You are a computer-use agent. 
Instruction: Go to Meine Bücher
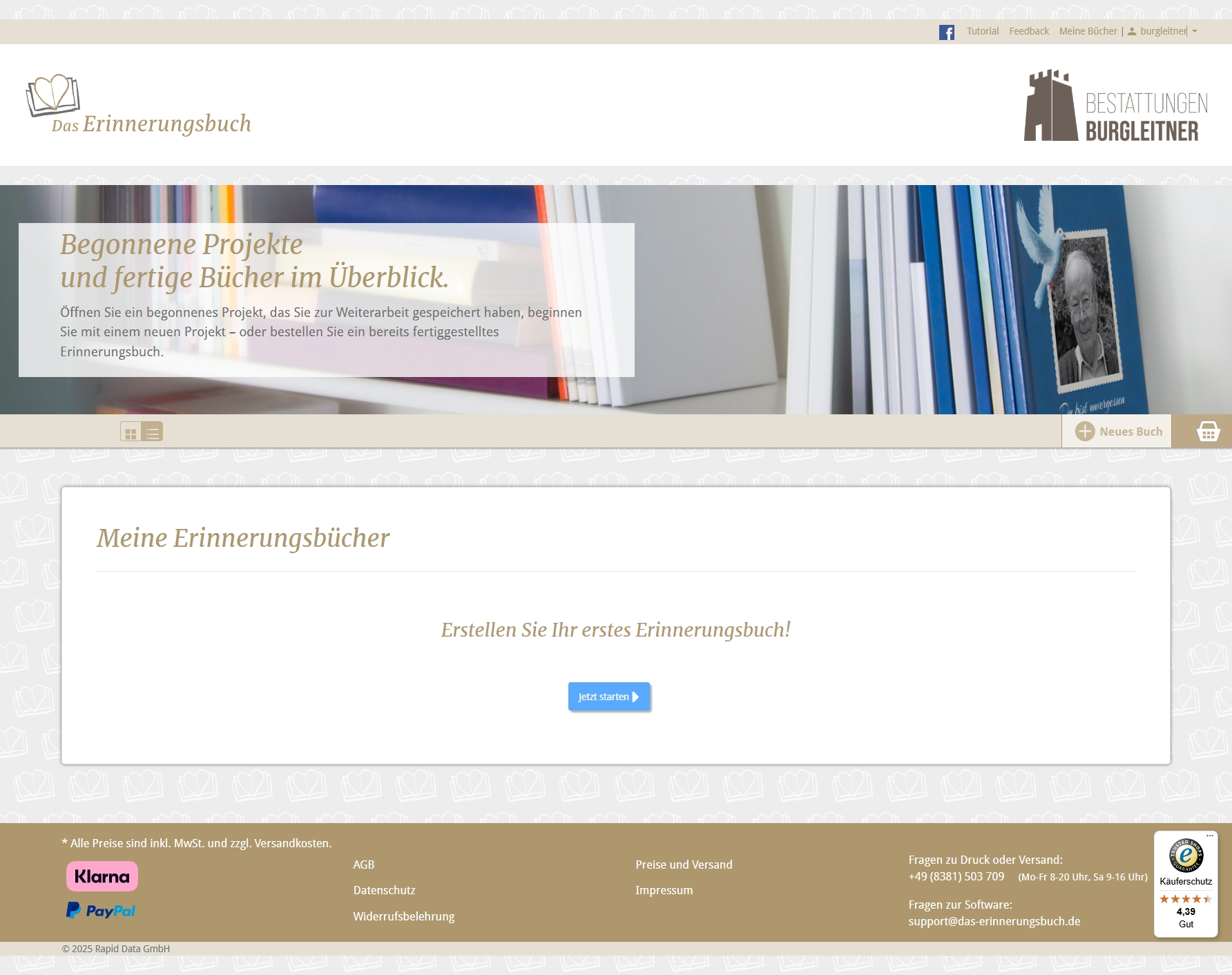point(1088,31)
